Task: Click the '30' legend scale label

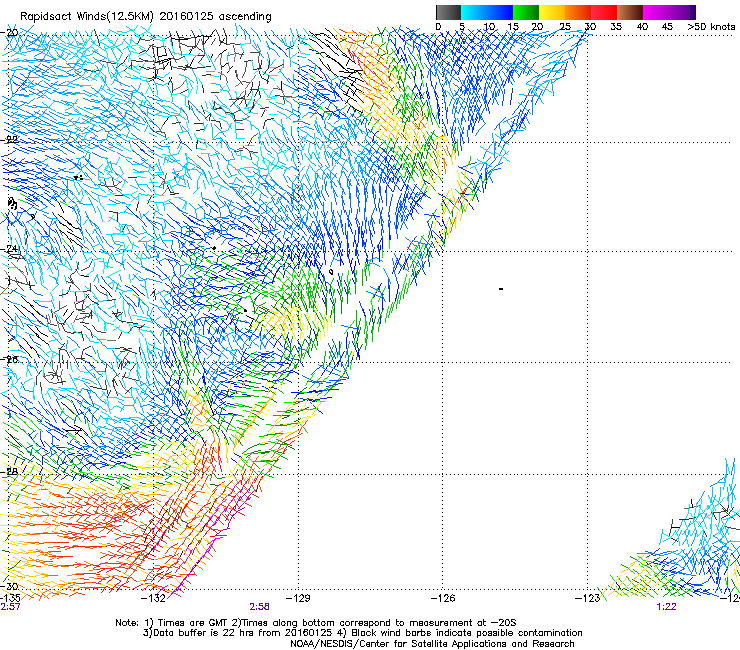Action: [x=590, y=27]
